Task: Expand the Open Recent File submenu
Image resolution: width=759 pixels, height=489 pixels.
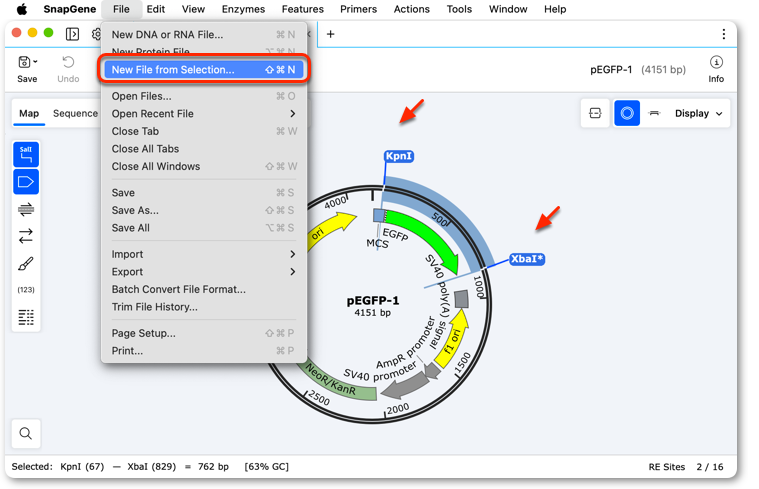Action: pos(203,114)
